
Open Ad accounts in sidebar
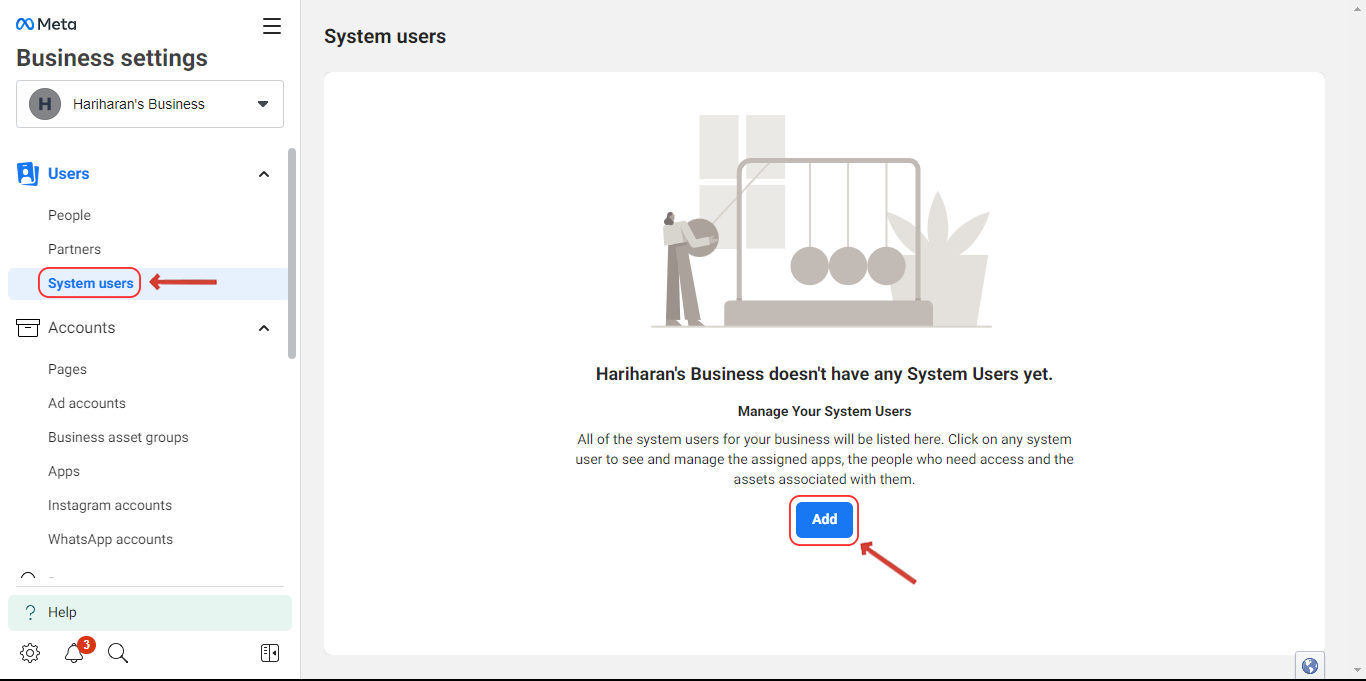pos(87,403)
